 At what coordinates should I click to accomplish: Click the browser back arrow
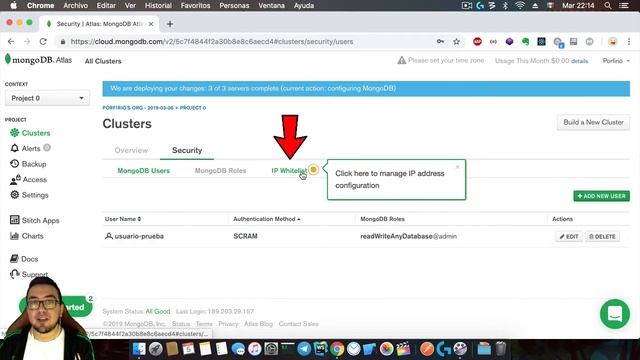pyautogui.click(x=11, y=42)
